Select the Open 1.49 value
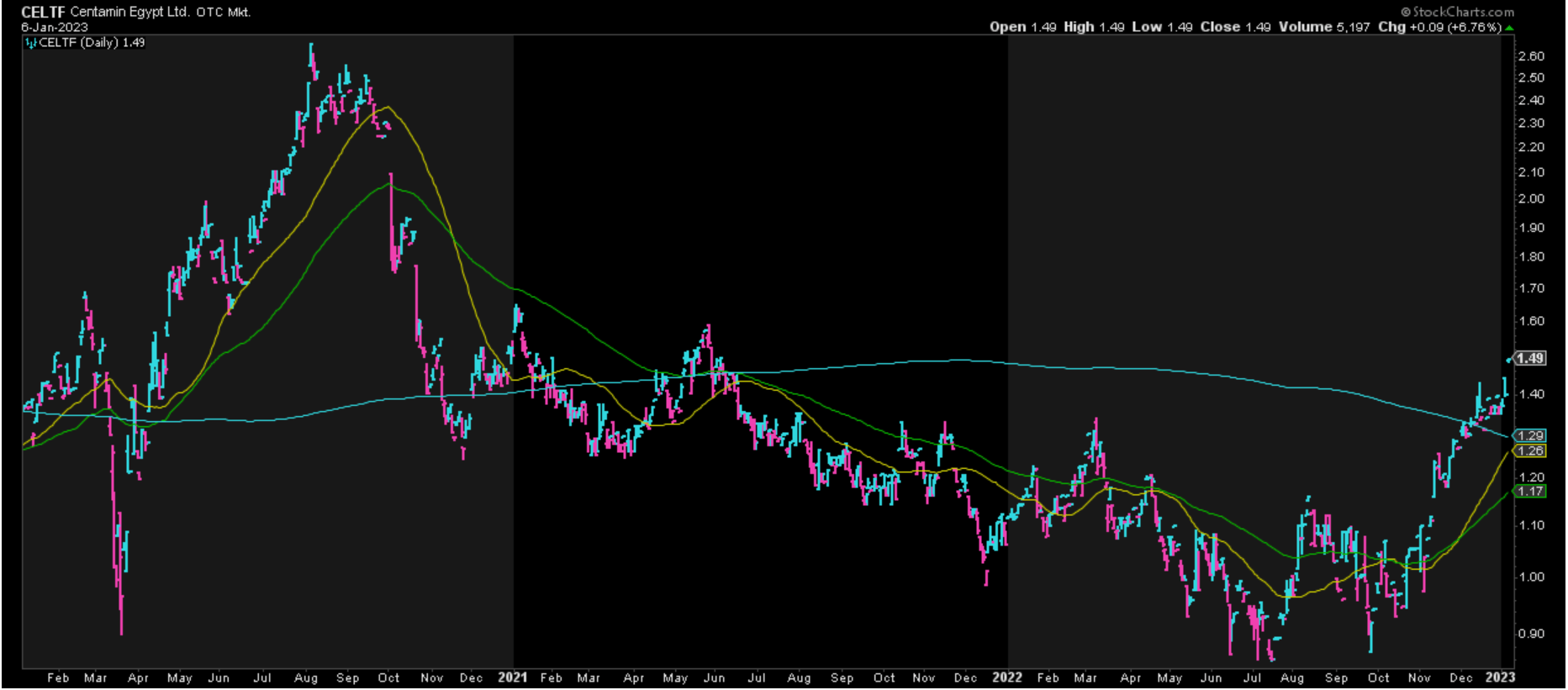 click(x=1022, y=27)
